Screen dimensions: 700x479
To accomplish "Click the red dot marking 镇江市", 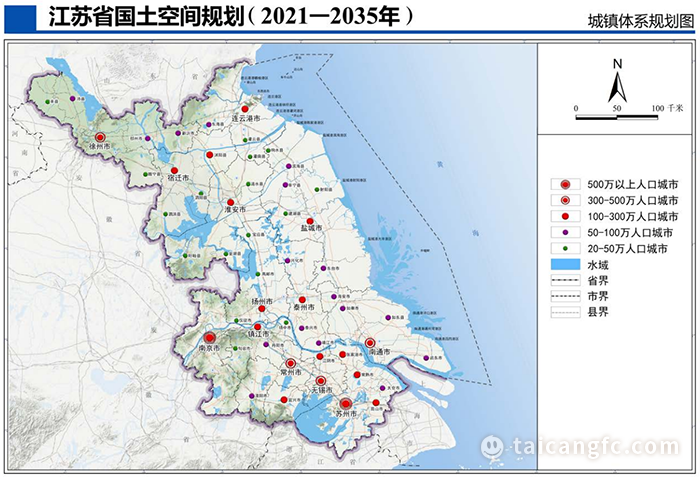I will coord(257,326).
